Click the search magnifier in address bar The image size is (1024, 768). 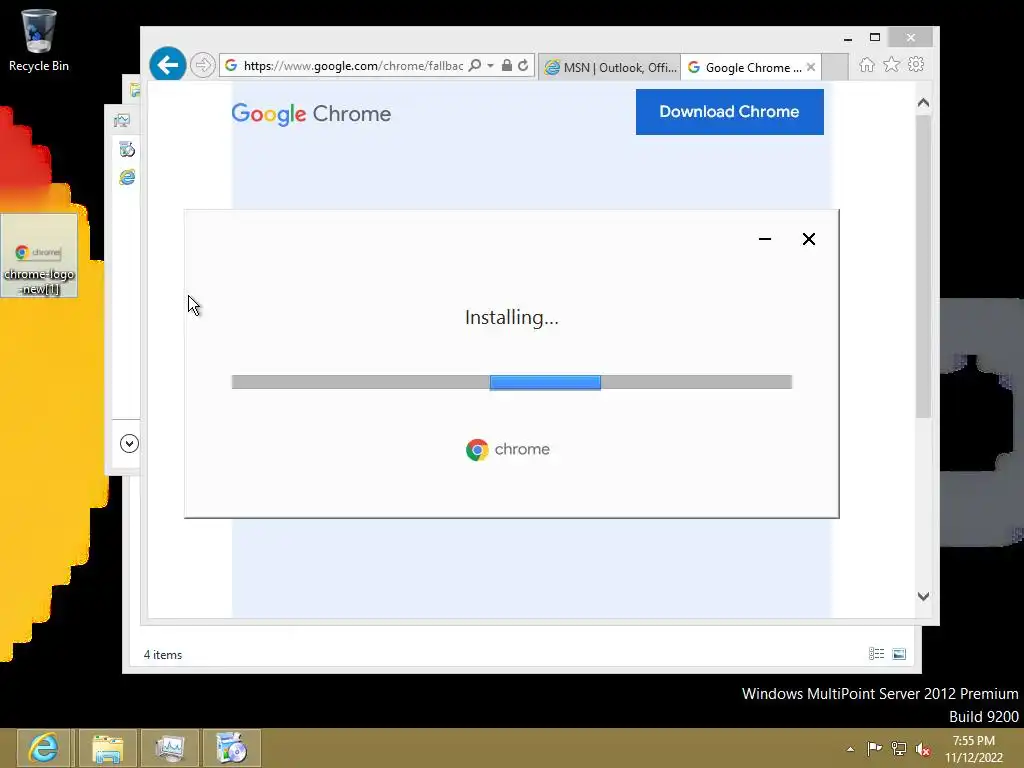pos(475,65)
